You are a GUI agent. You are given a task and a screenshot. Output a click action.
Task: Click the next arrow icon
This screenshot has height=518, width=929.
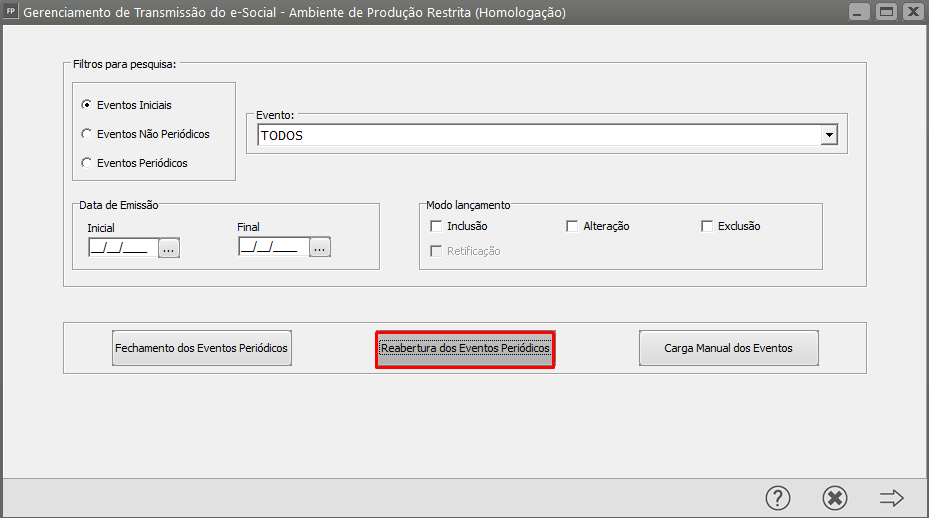click(891, 497)
